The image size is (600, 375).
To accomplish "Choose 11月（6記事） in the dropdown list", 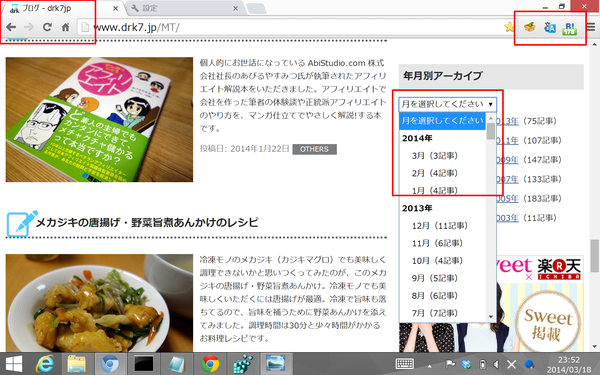I will pos(442,243).
